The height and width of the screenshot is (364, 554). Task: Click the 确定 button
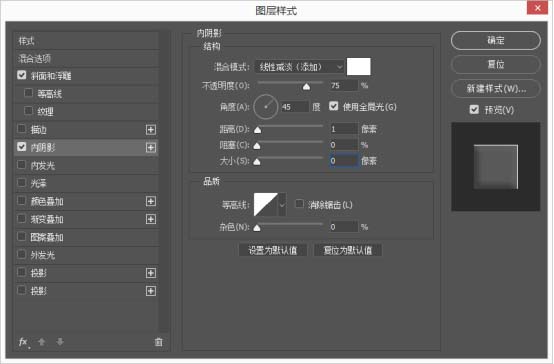[x=495, y=40]
